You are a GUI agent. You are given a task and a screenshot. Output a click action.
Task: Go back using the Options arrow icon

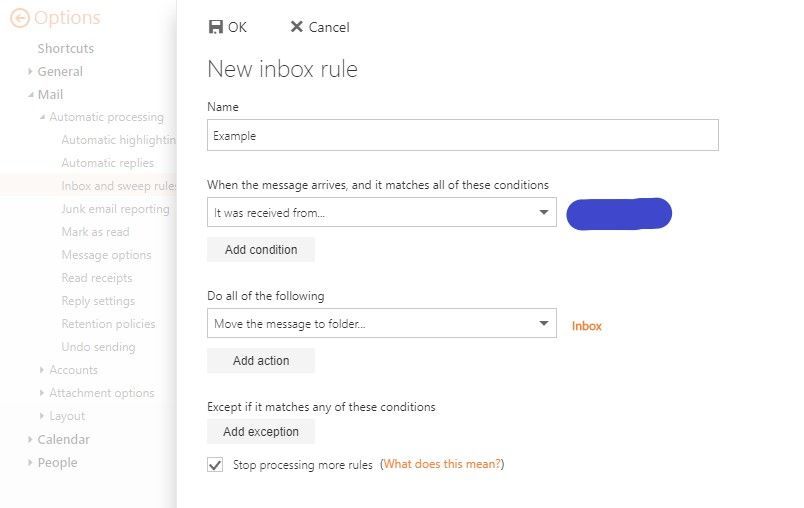(19, 18)
